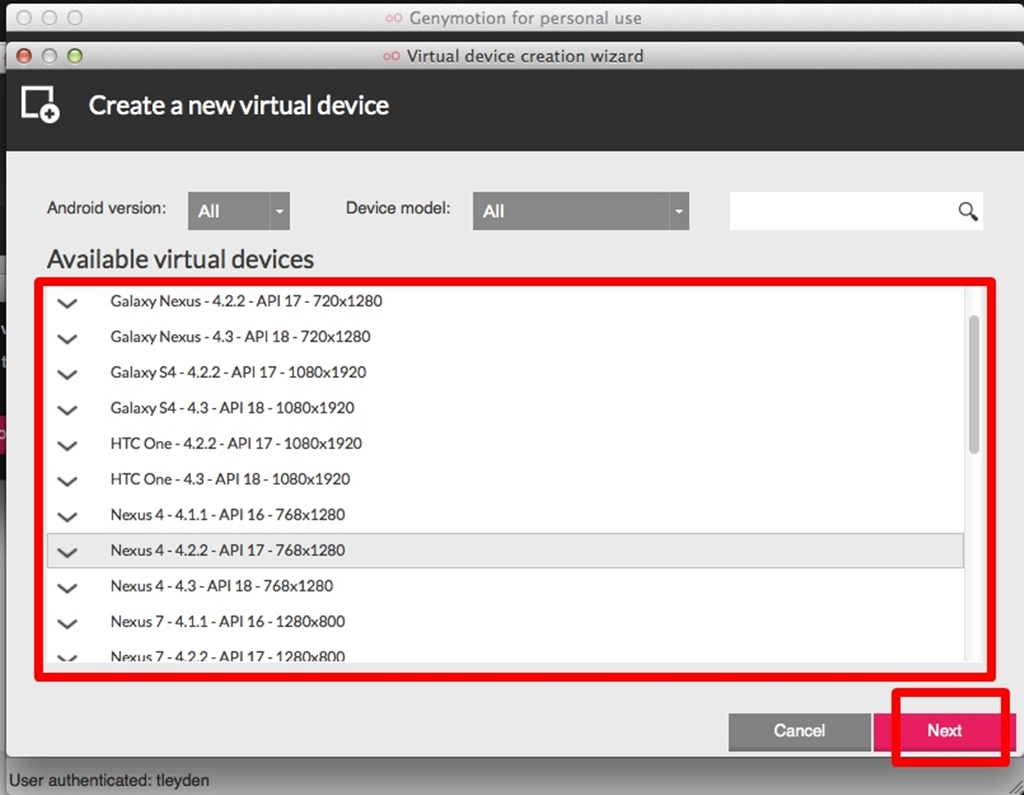Expand HTC One 4.2.2 API 17 chevron
The image size is (1024, 795).
(67, 445)
